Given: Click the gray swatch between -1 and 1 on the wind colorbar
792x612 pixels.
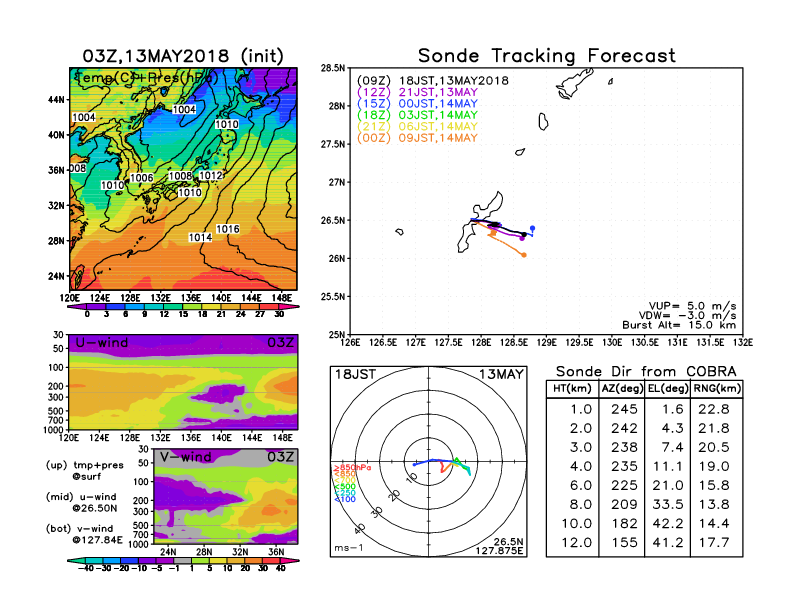Looking at the screenshot, I should [183, 560].
